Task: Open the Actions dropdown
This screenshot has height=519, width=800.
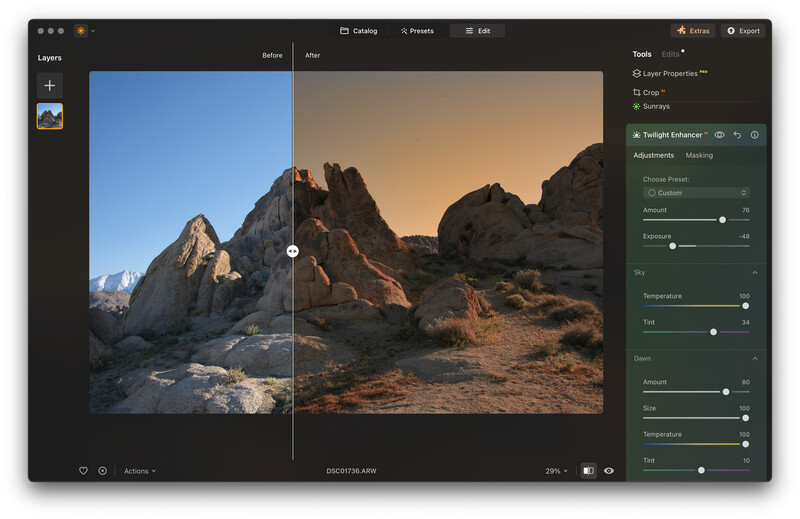Action: click(140, 471)
